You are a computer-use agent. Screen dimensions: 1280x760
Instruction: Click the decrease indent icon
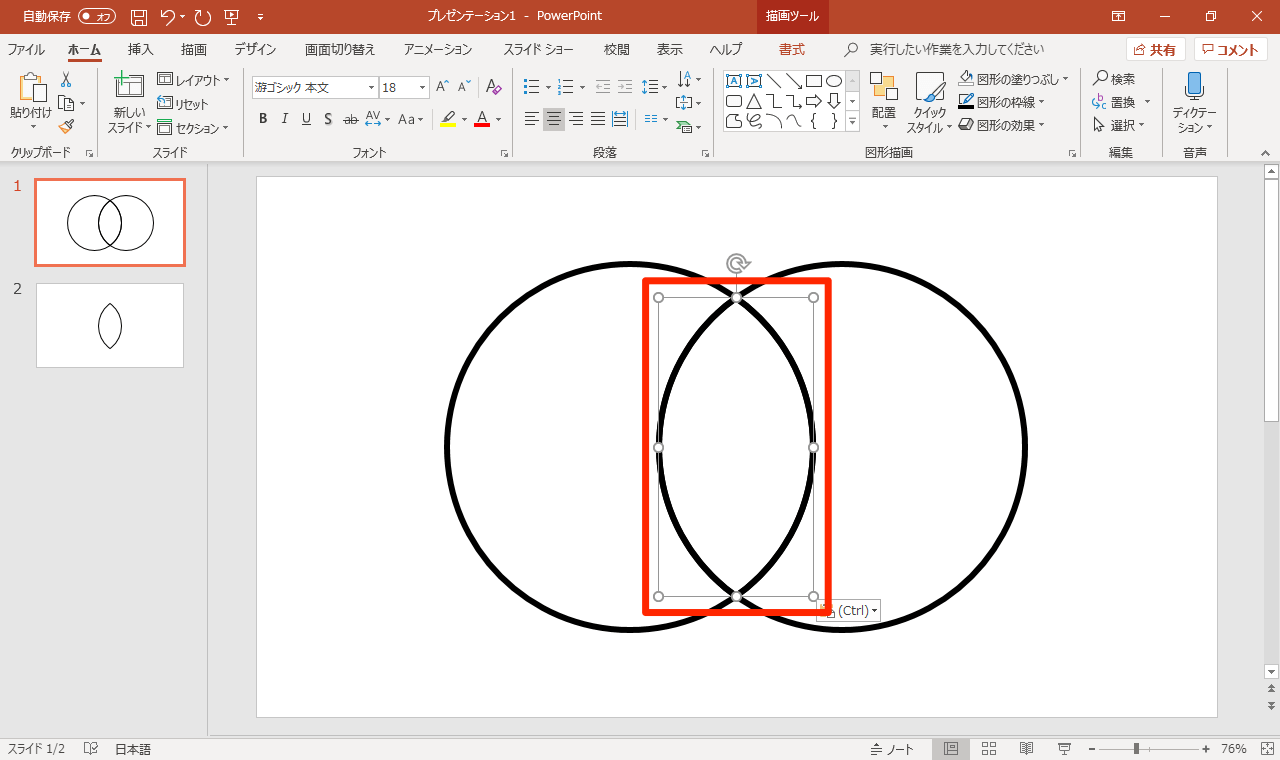click(x=603, y=88)
